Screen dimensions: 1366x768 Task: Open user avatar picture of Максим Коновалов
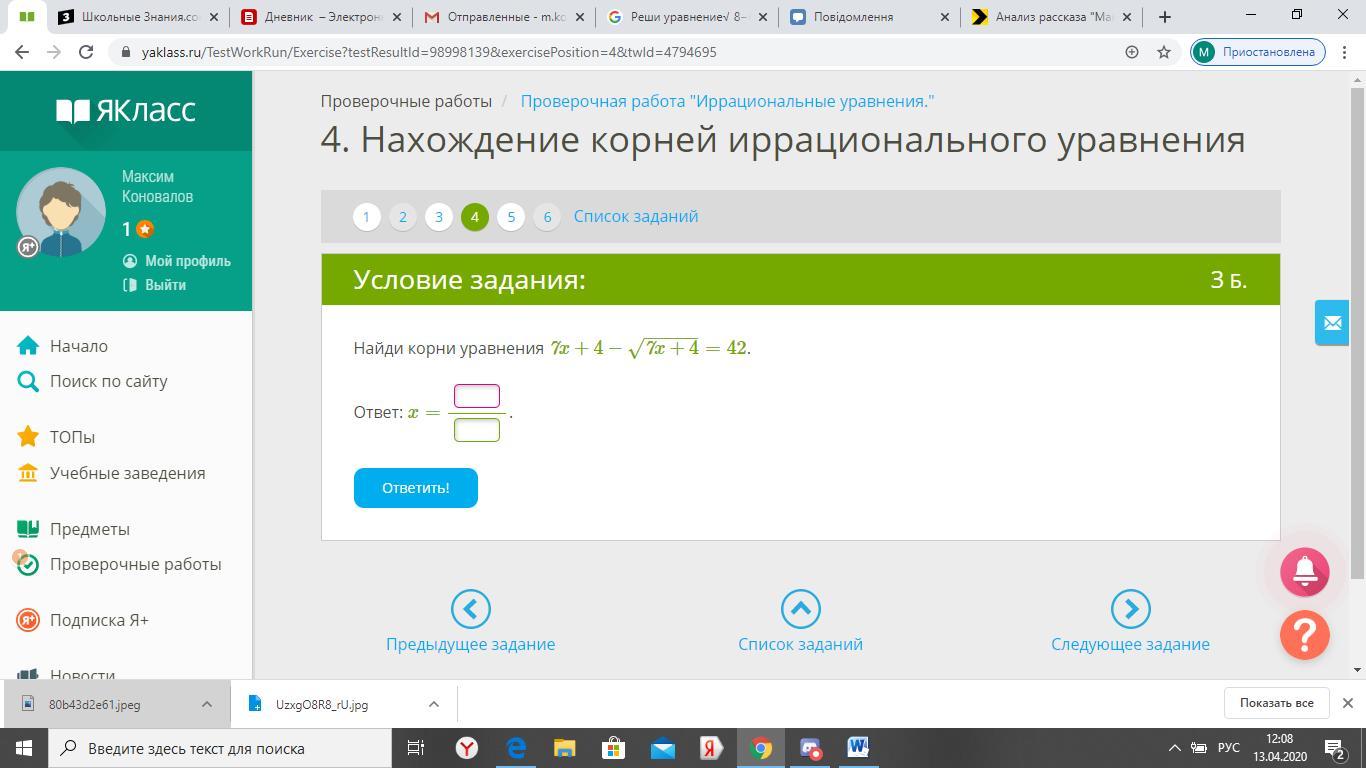point(61,212)
